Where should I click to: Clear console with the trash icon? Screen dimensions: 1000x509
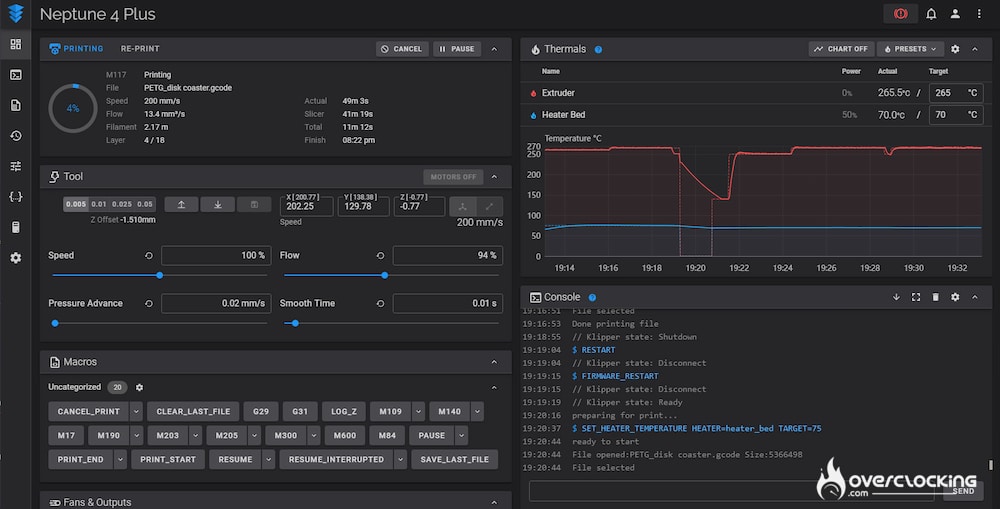pyautogui.click(x=935, y=297)
